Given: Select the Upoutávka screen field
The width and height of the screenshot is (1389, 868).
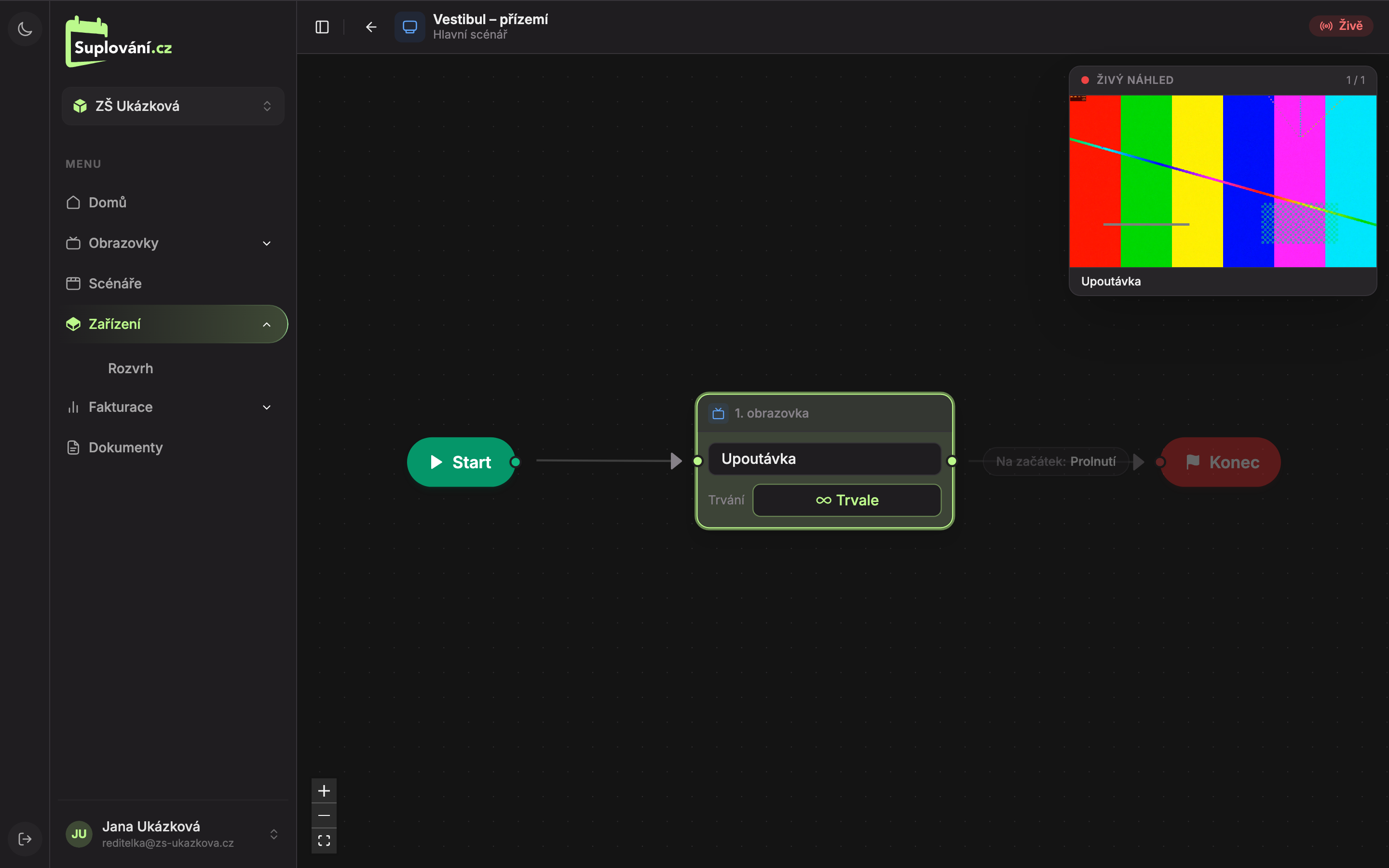Looking at the screenshot, I should (x=824, y=459).
